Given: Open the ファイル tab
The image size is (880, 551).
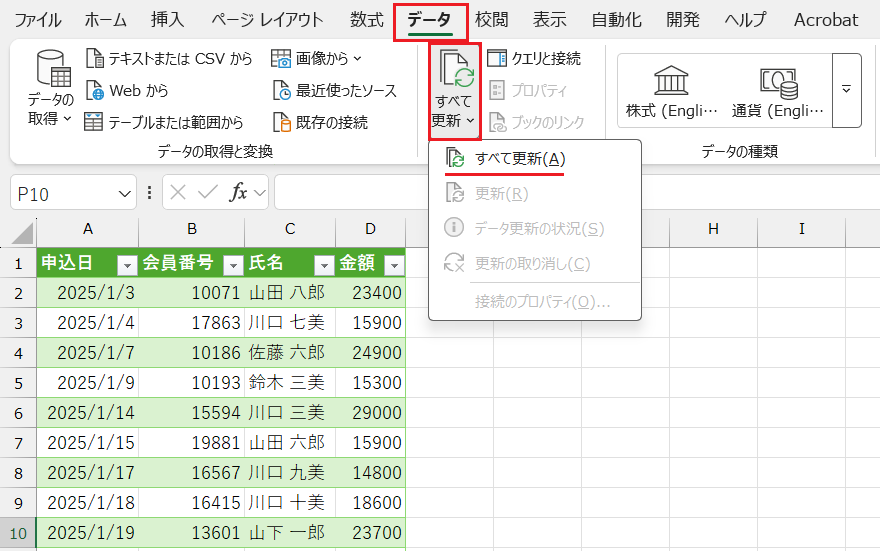Looking at the screenshot, I should 37,20.
